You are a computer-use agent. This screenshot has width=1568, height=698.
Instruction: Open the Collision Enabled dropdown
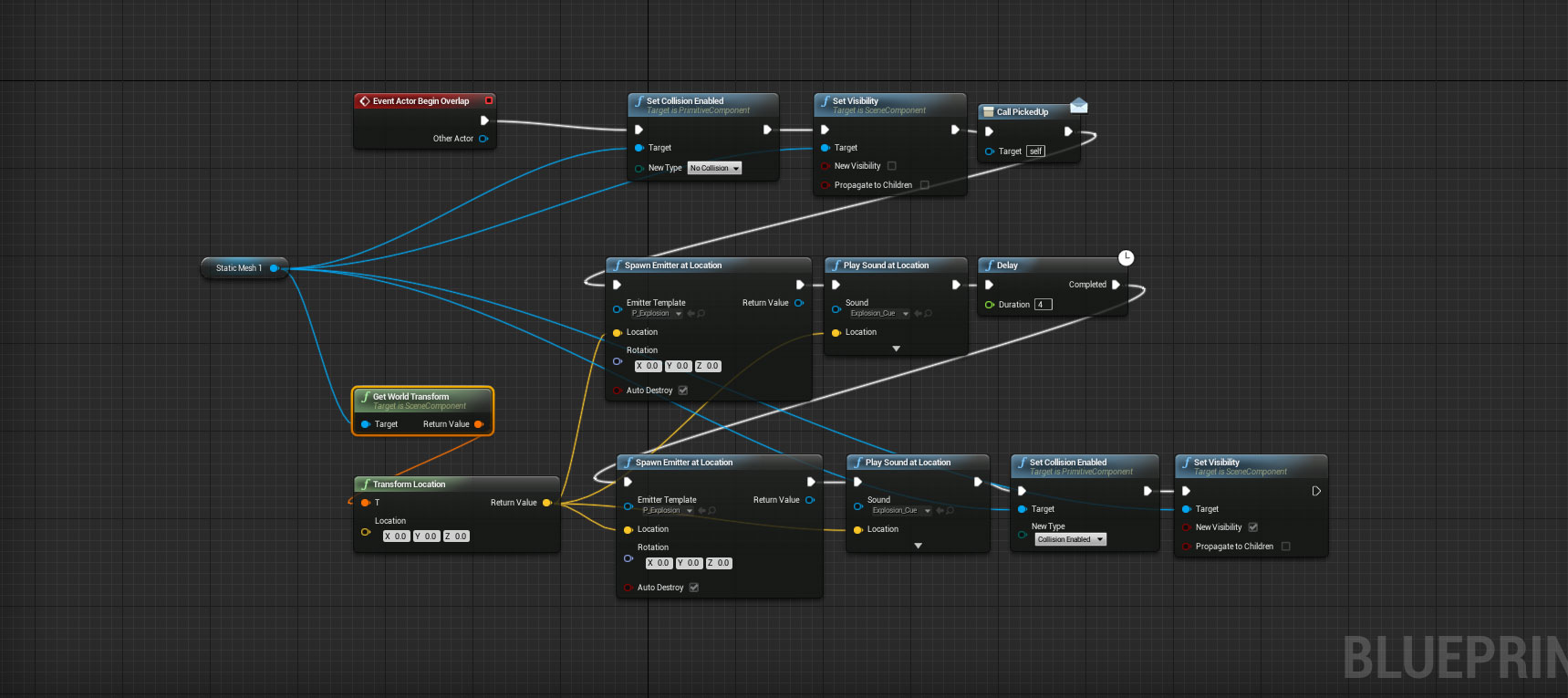pos(1070,539)
